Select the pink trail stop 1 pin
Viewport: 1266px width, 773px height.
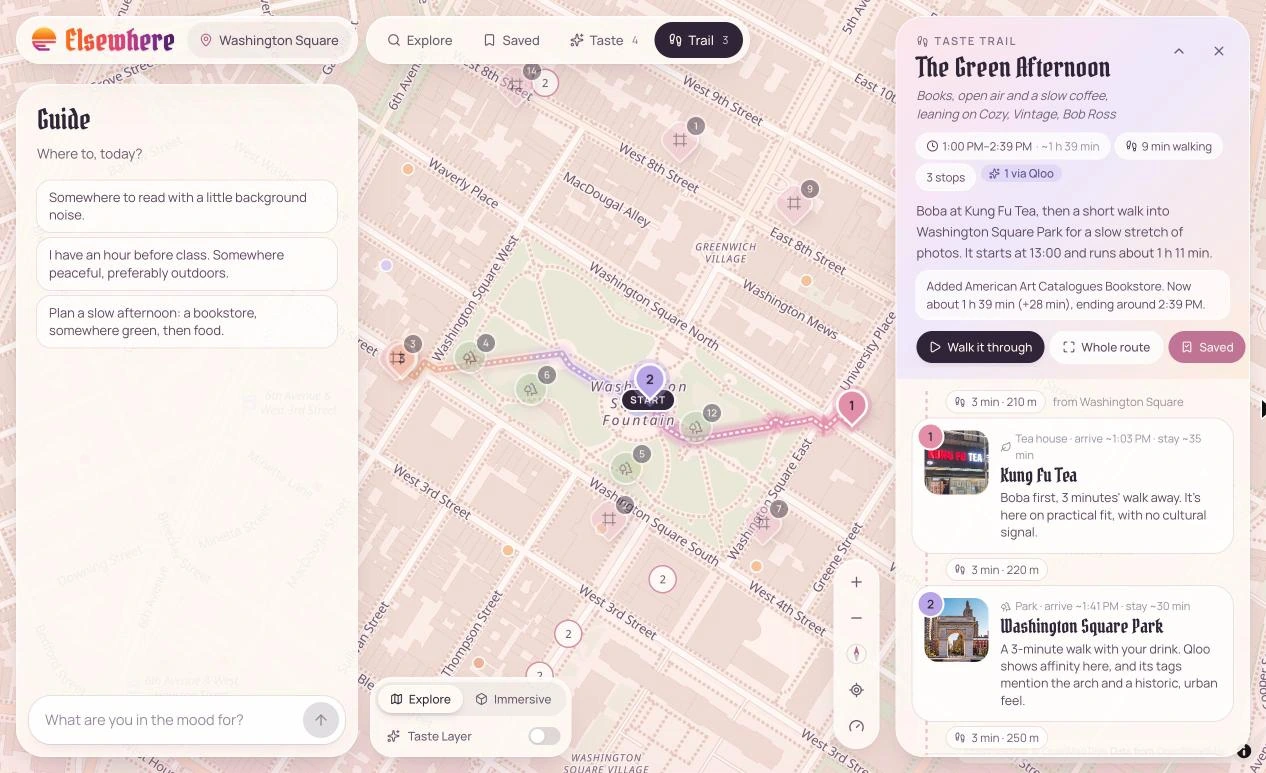(851, 407)
